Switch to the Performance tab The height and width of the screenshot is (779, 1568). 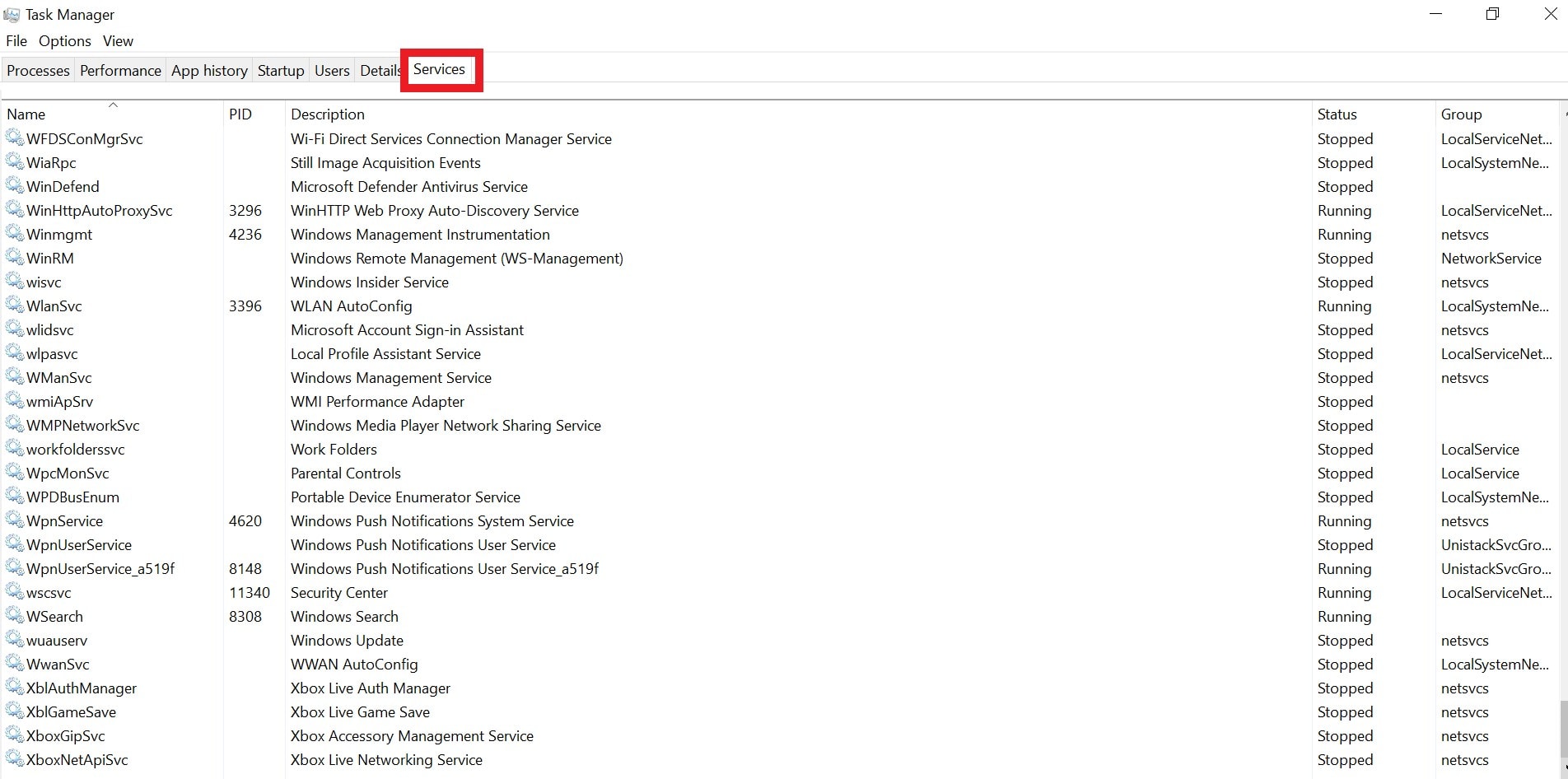point(120,71)
